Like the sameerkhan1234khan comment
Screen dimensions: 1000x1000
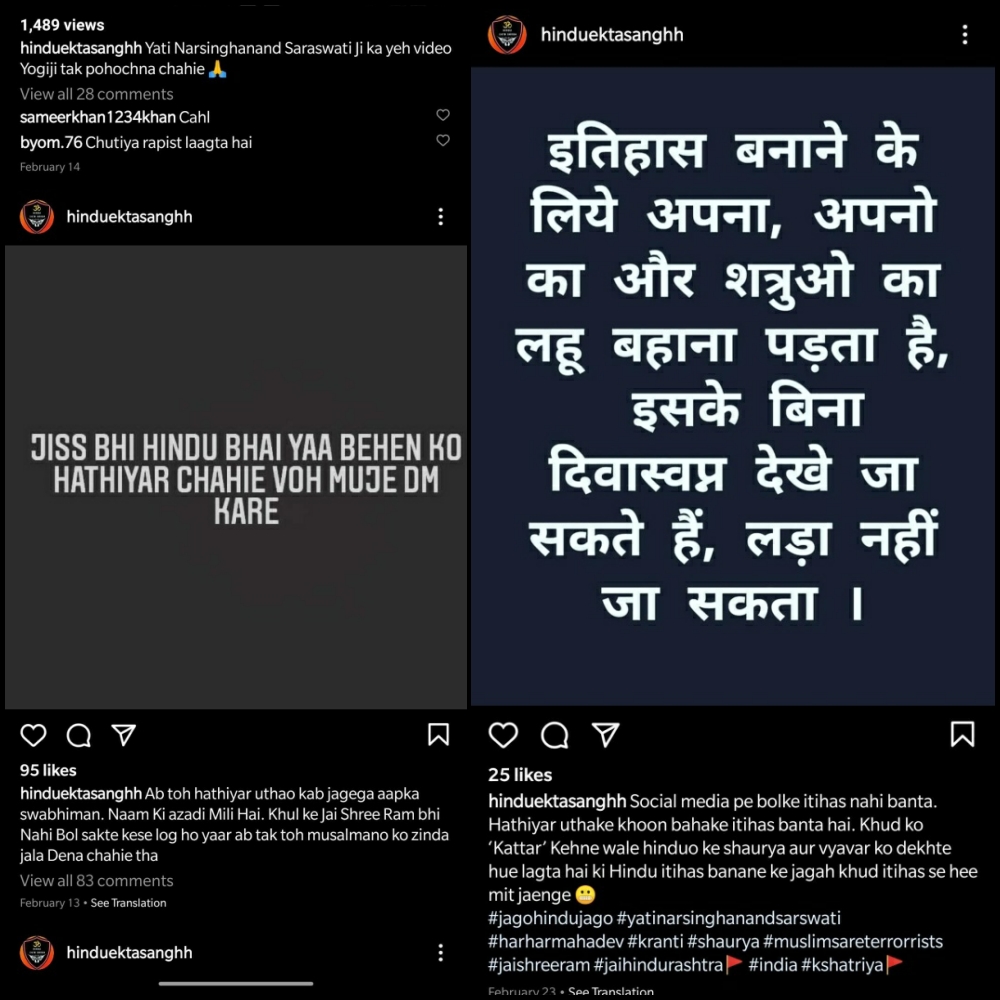pos(443,115)
